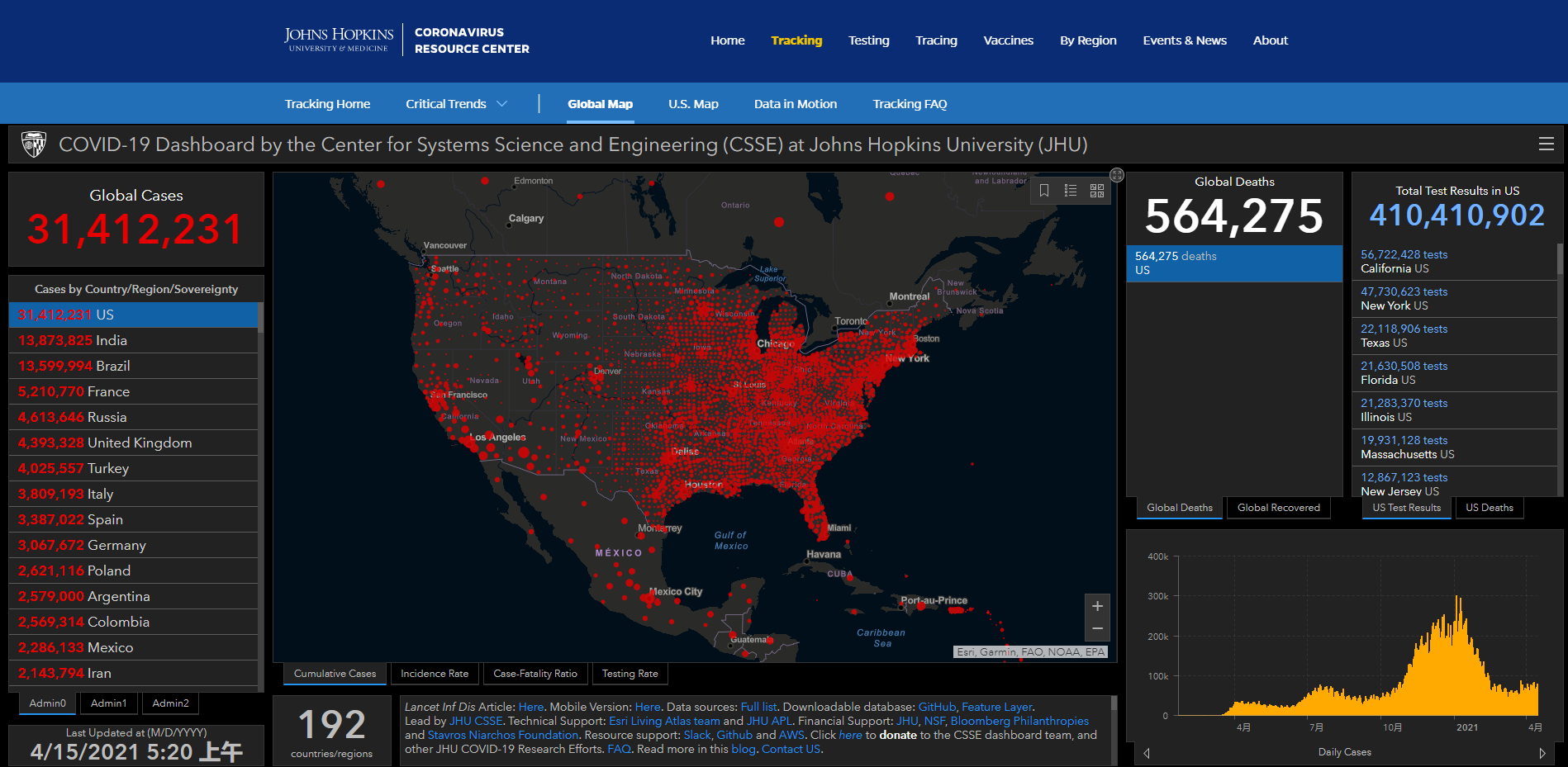
Task: Open the Home navigation item
Action: [728, 40]
